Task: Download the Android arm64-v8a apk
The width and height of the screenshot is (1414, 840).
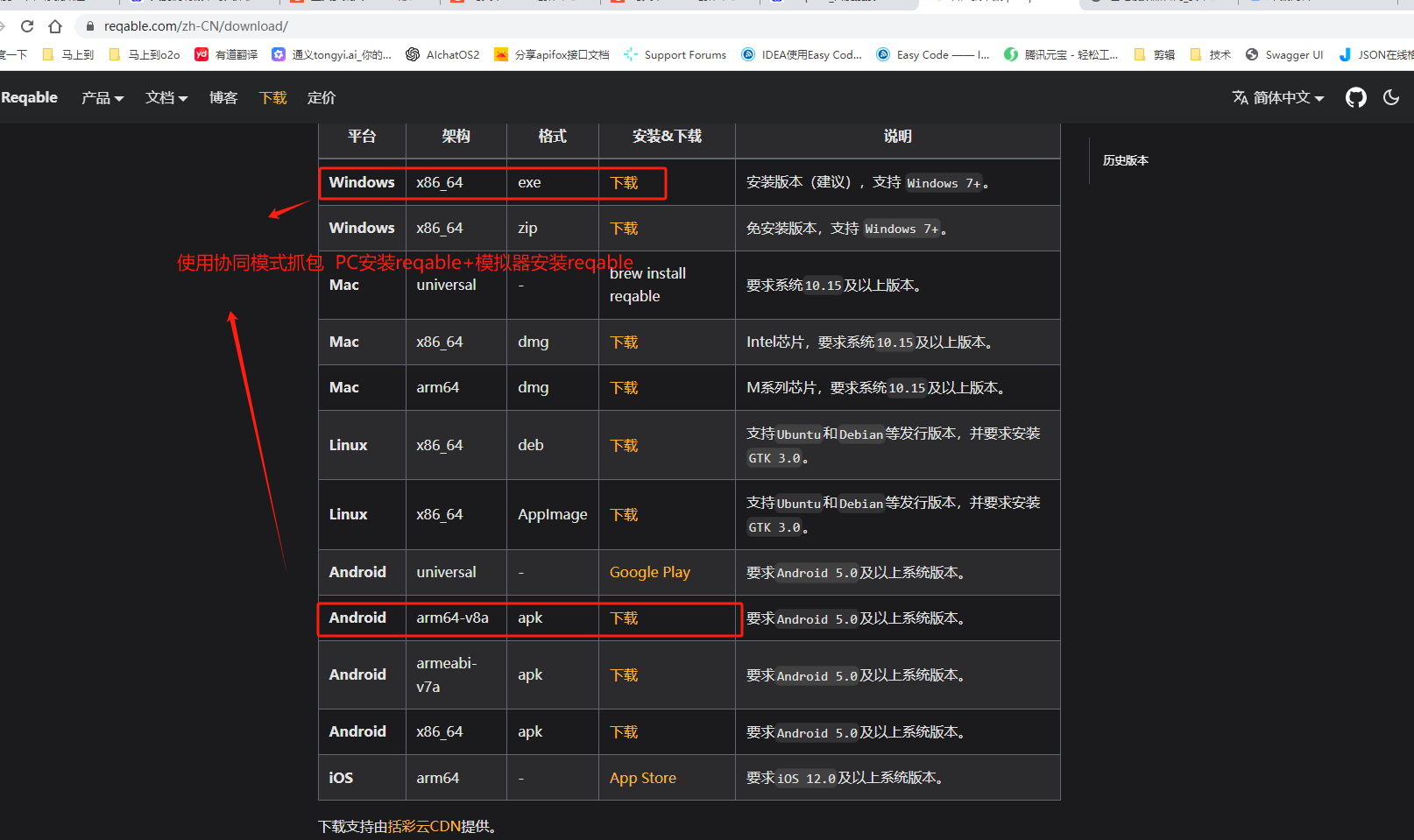Action: click(x=624, y=618)
